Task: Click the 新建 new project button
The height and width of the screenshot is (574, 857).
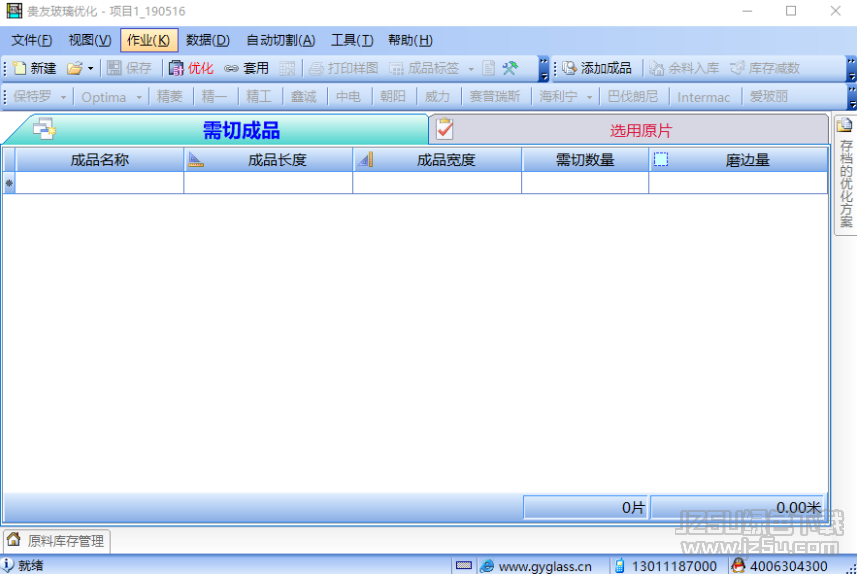Action: coord(35,68)
